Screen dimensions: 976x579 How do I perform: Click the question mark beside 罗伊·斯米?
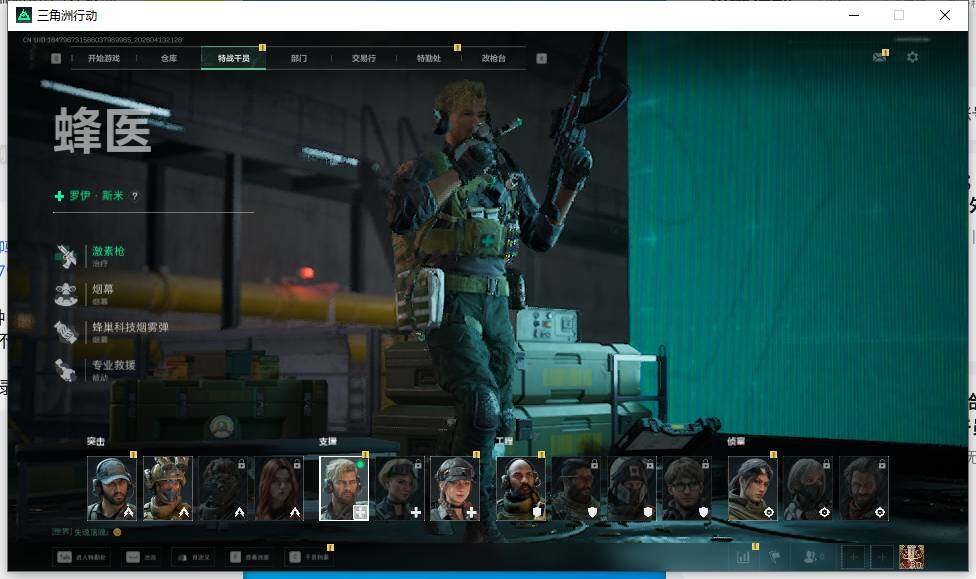click(135, 197)
